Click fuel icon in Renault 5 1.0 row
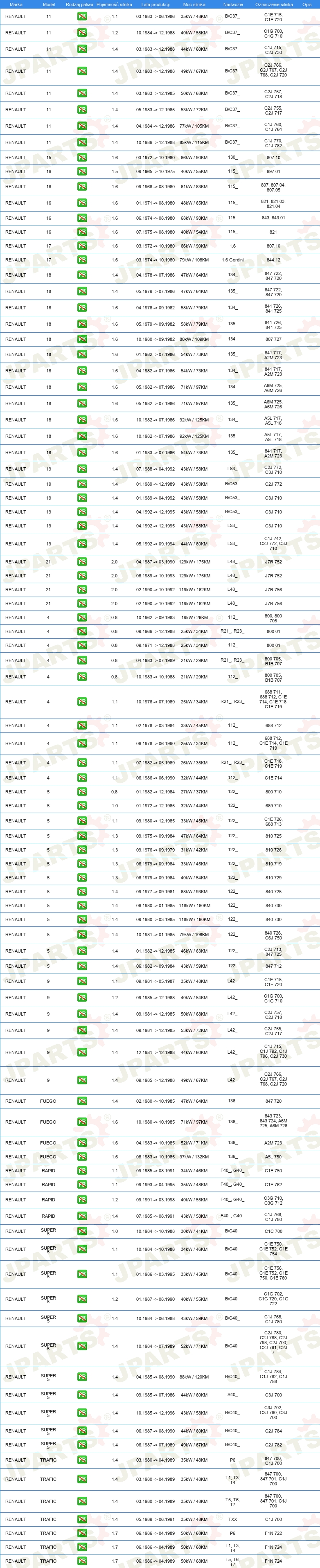The image size is (320, 1568). 81,806
